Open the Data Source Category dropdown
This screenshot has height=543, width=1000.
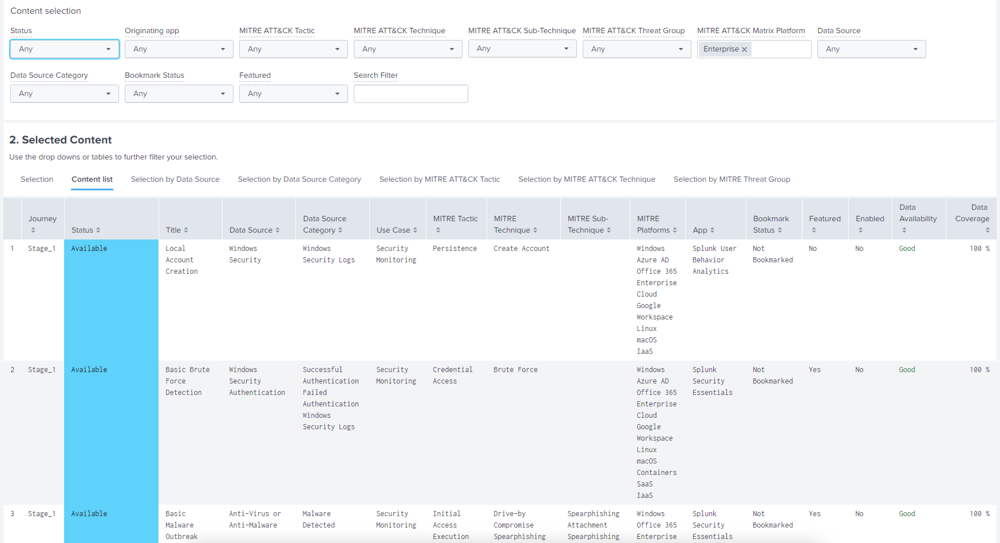[64, 94]
